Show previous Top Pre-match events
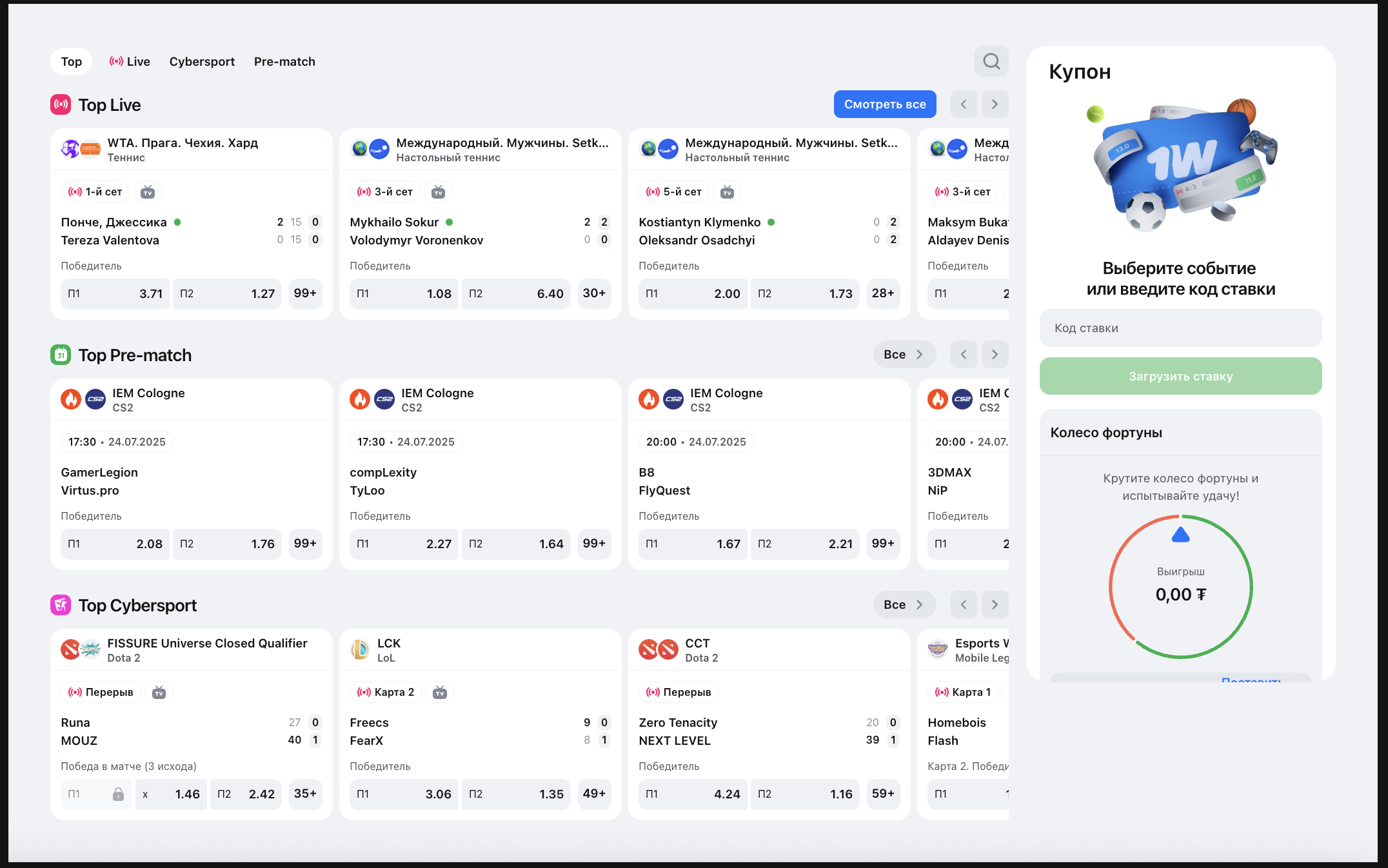This screenshot has width=1388, height=868. click(964, 354)
